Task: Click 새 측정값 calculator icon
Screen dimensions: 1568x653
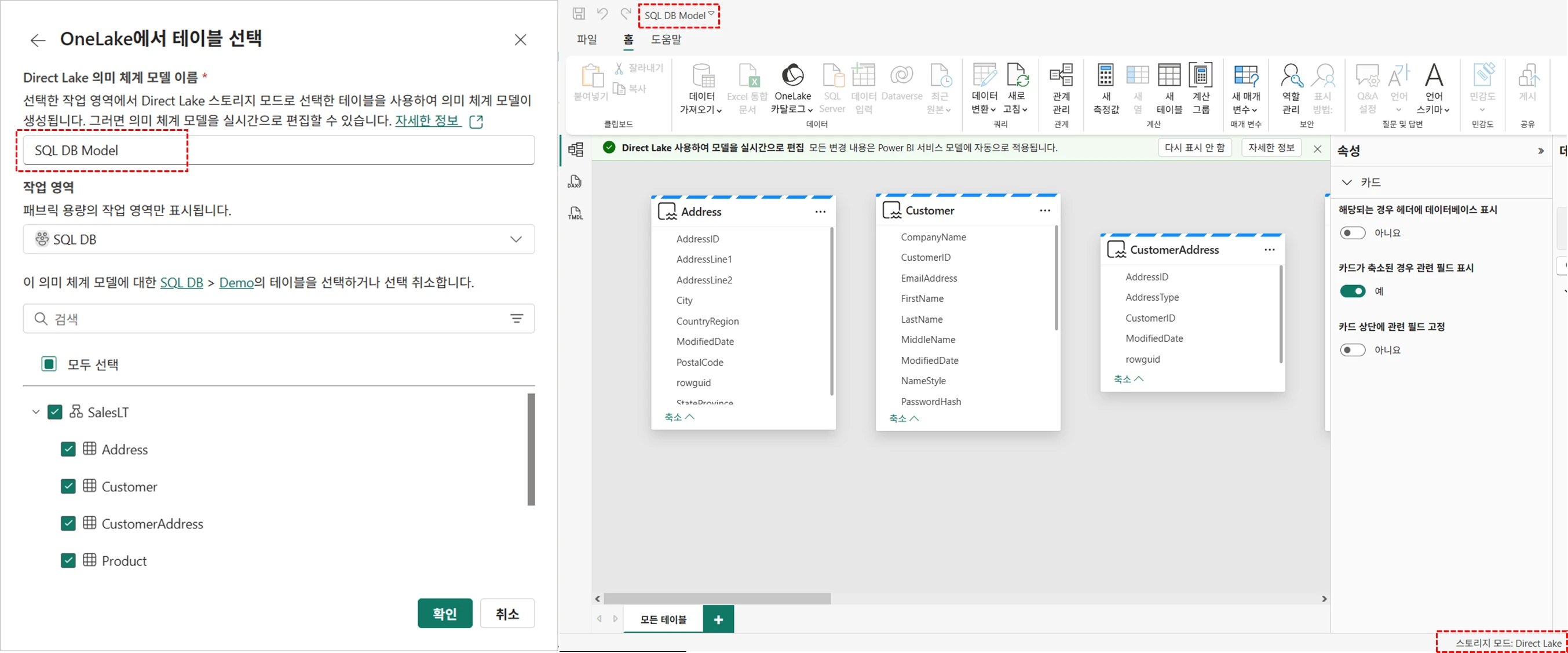Action: point(1105,76)
